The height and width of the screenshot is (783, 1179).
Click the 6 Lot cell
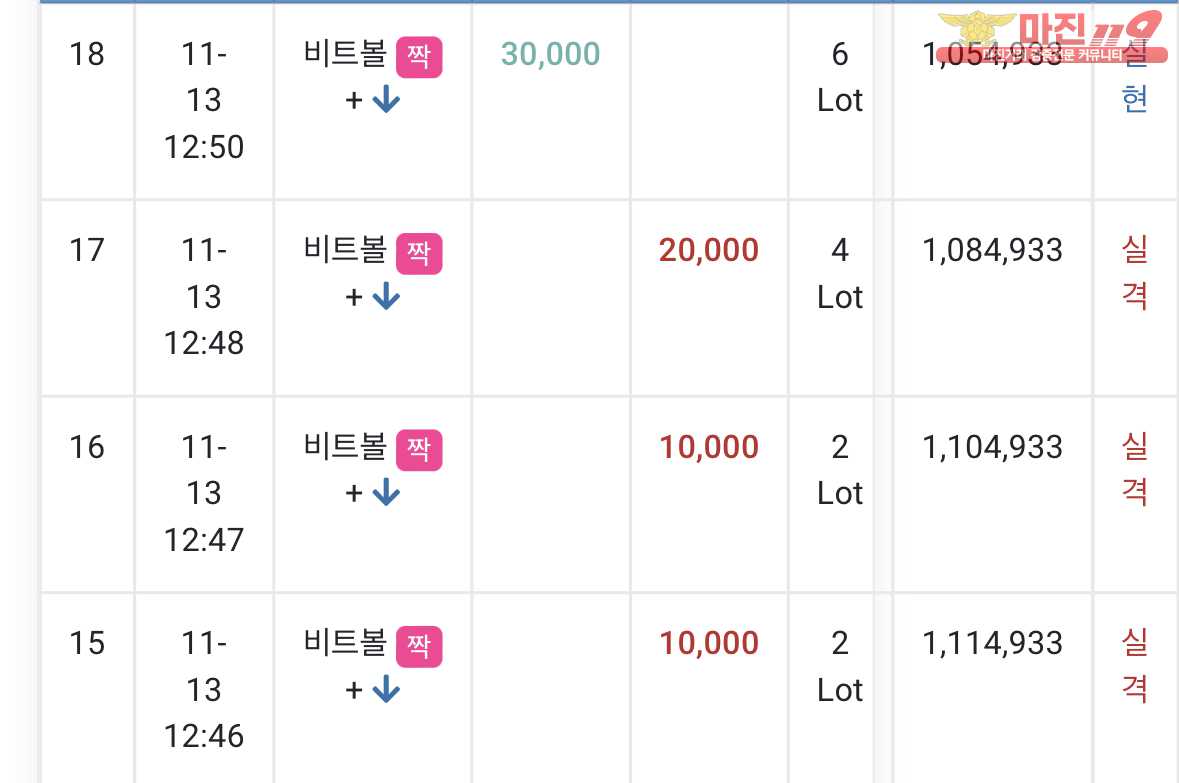(840, 77)
